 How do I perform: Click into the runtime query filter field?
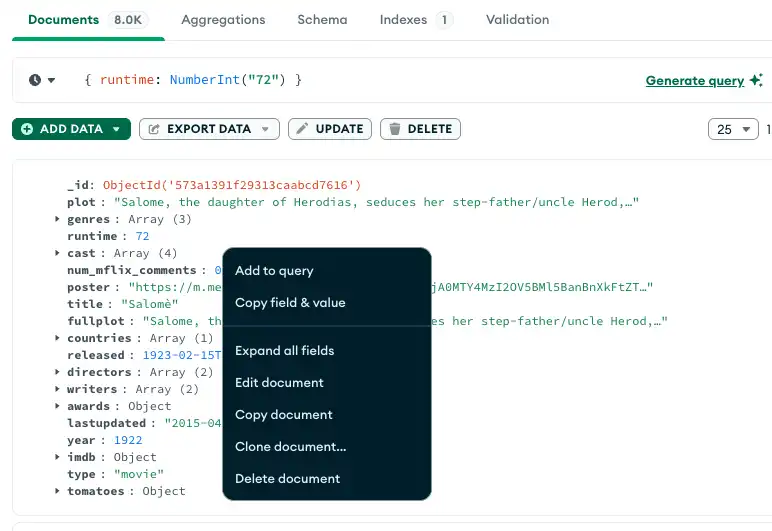pyautogui.click(x=350, y=80)
